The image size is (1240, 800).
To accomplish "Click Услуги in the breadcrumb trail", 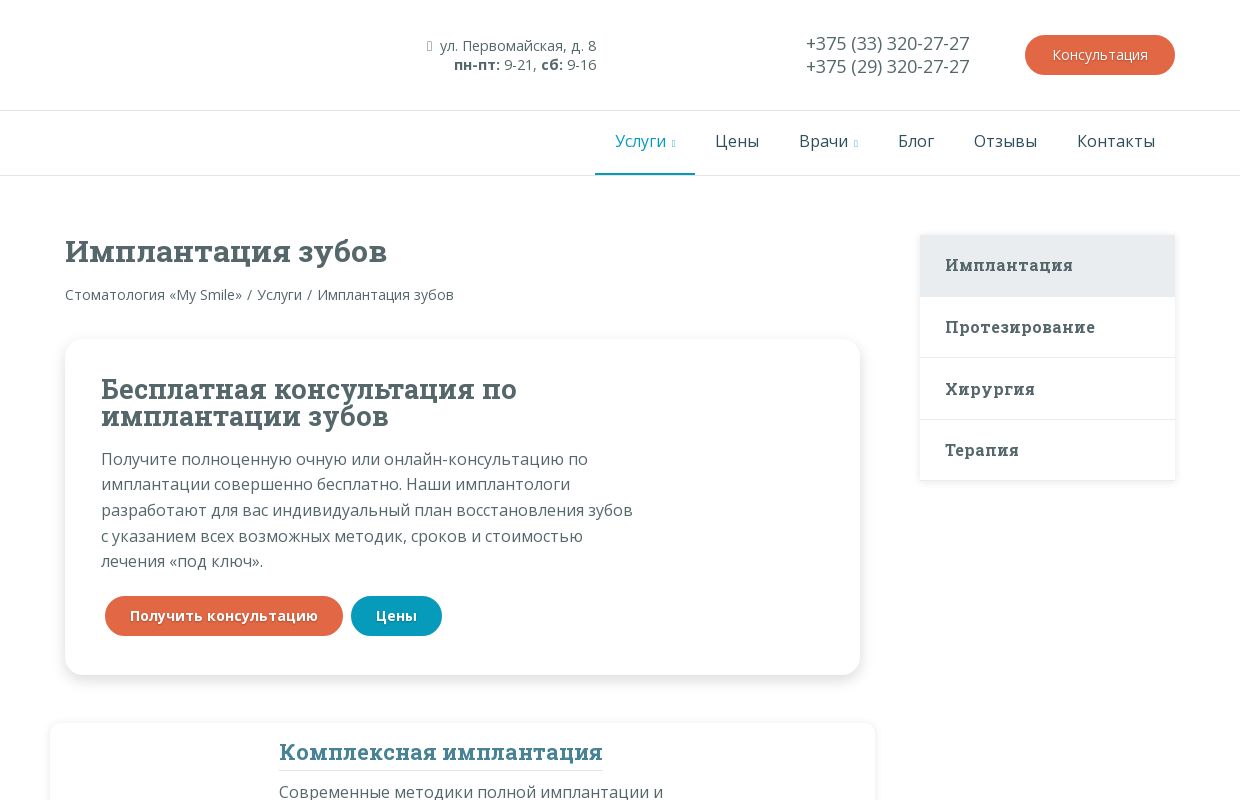I will pos(280,294).
